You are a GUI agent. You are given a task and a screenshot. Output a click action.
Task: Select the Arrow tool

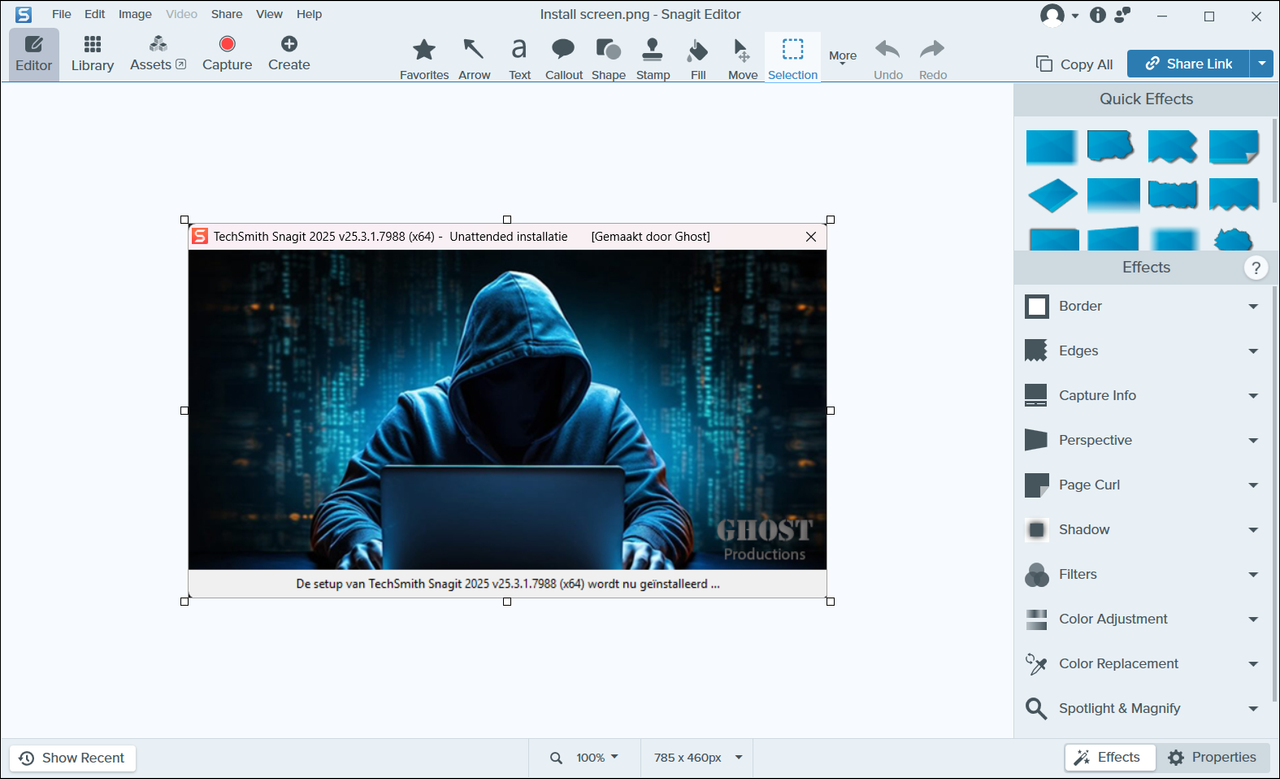tap(474, 59)
